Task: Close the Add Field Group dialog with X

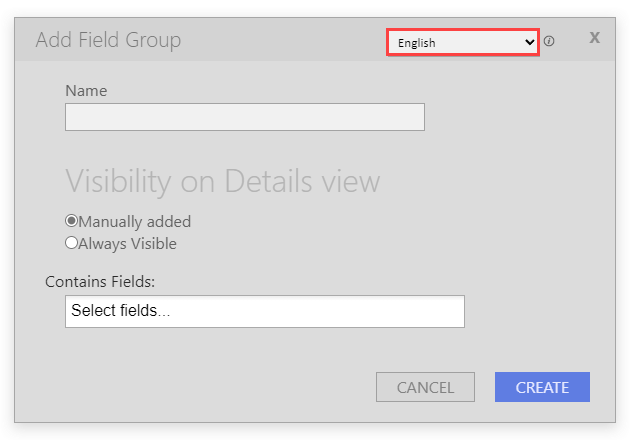Action: pos(595,38)
